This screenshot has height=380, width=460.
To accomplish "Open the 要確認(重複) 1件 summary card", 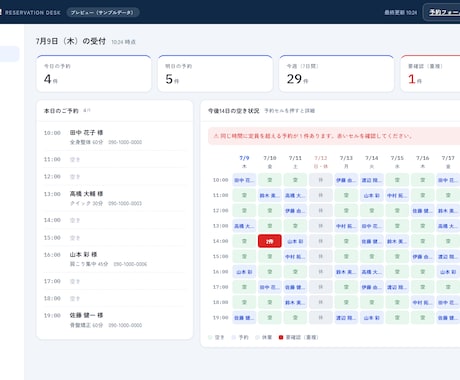I will click(x=430, y=73).
